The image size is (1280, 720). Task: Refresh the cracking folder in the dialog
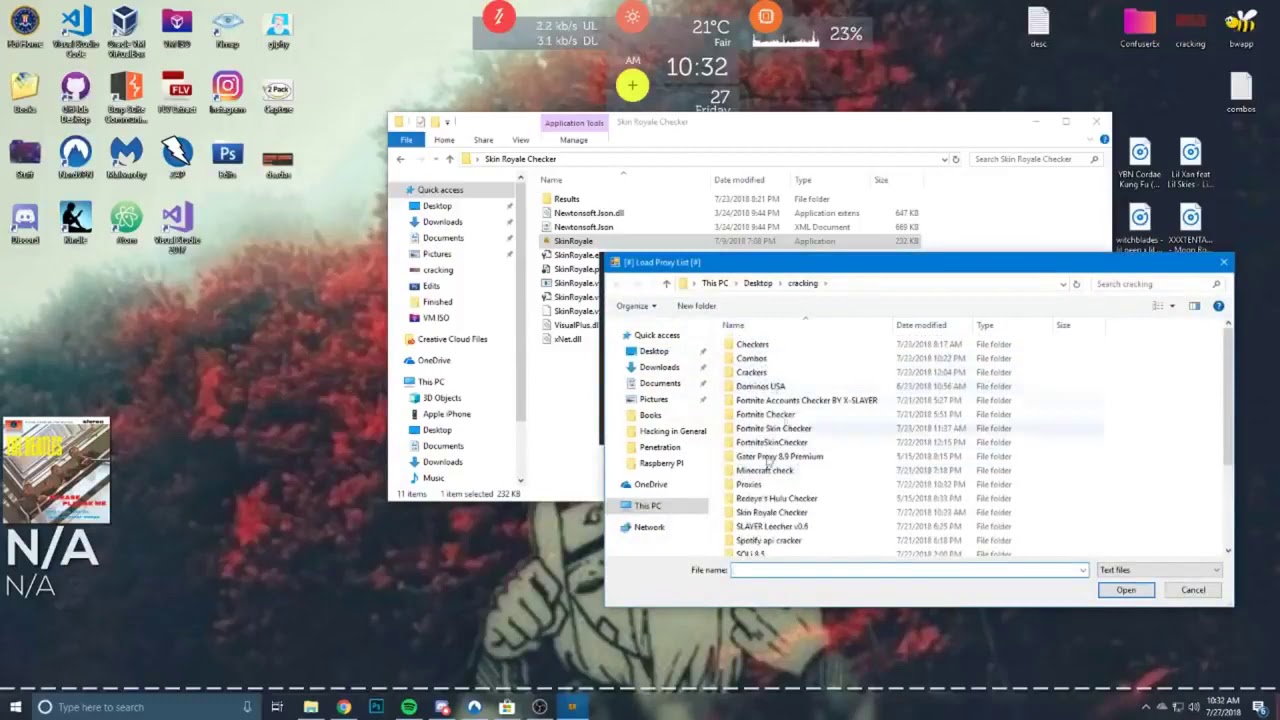click(1076, 284)
